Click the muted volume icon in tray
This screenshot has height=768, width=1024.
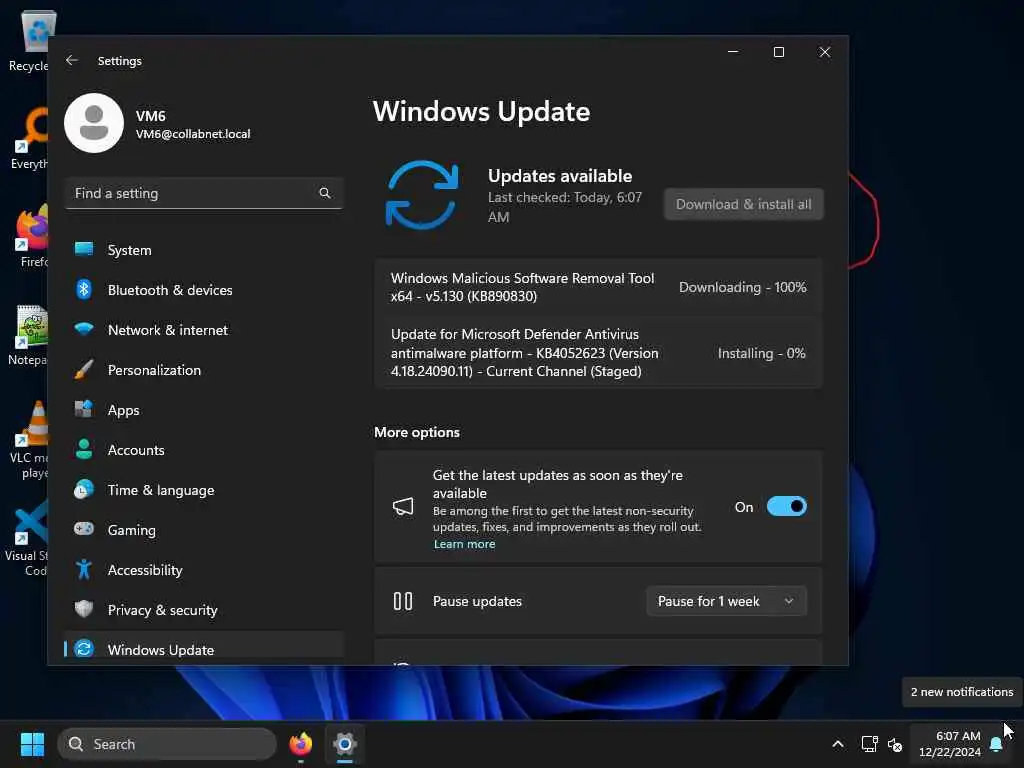895,744
